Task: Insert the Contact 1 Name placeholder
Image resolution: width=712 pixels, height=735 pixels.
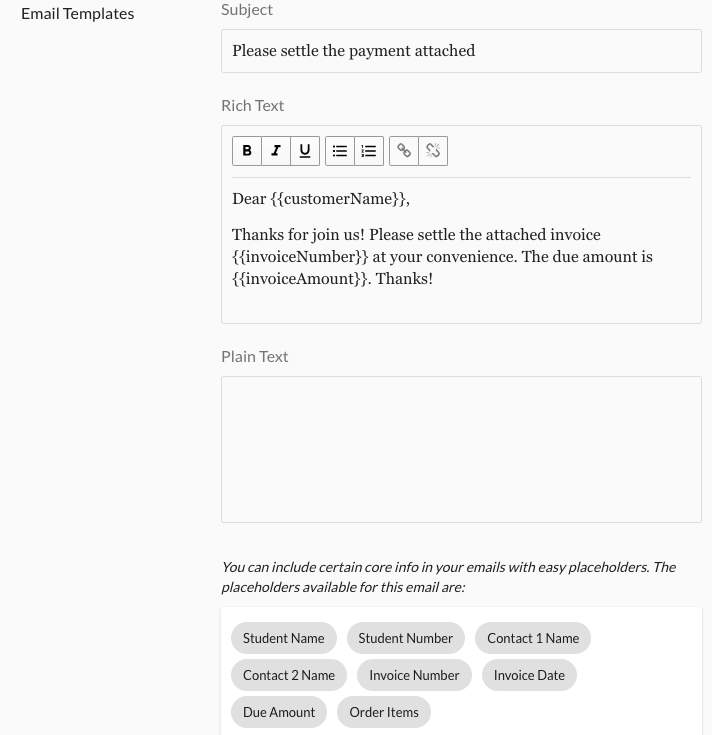Action: tap(533, 638)
